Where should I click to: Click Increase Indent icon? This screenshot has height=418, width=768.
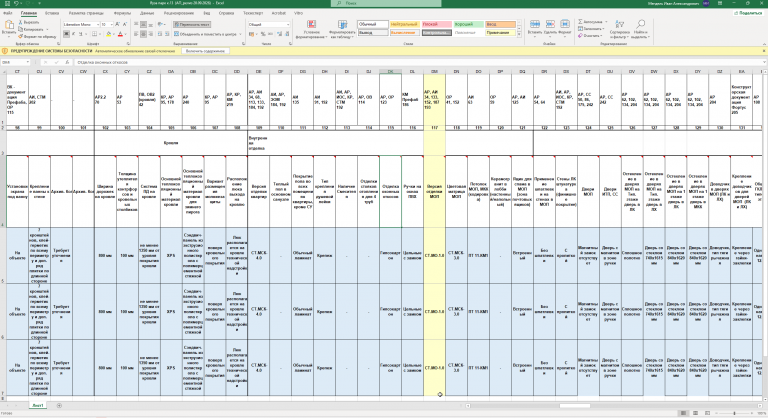167,34
